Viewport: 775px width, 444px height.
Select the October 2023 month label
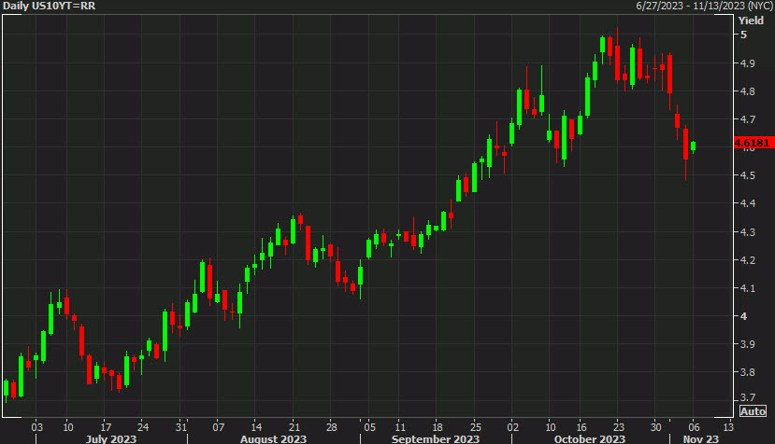click(590, 439)
